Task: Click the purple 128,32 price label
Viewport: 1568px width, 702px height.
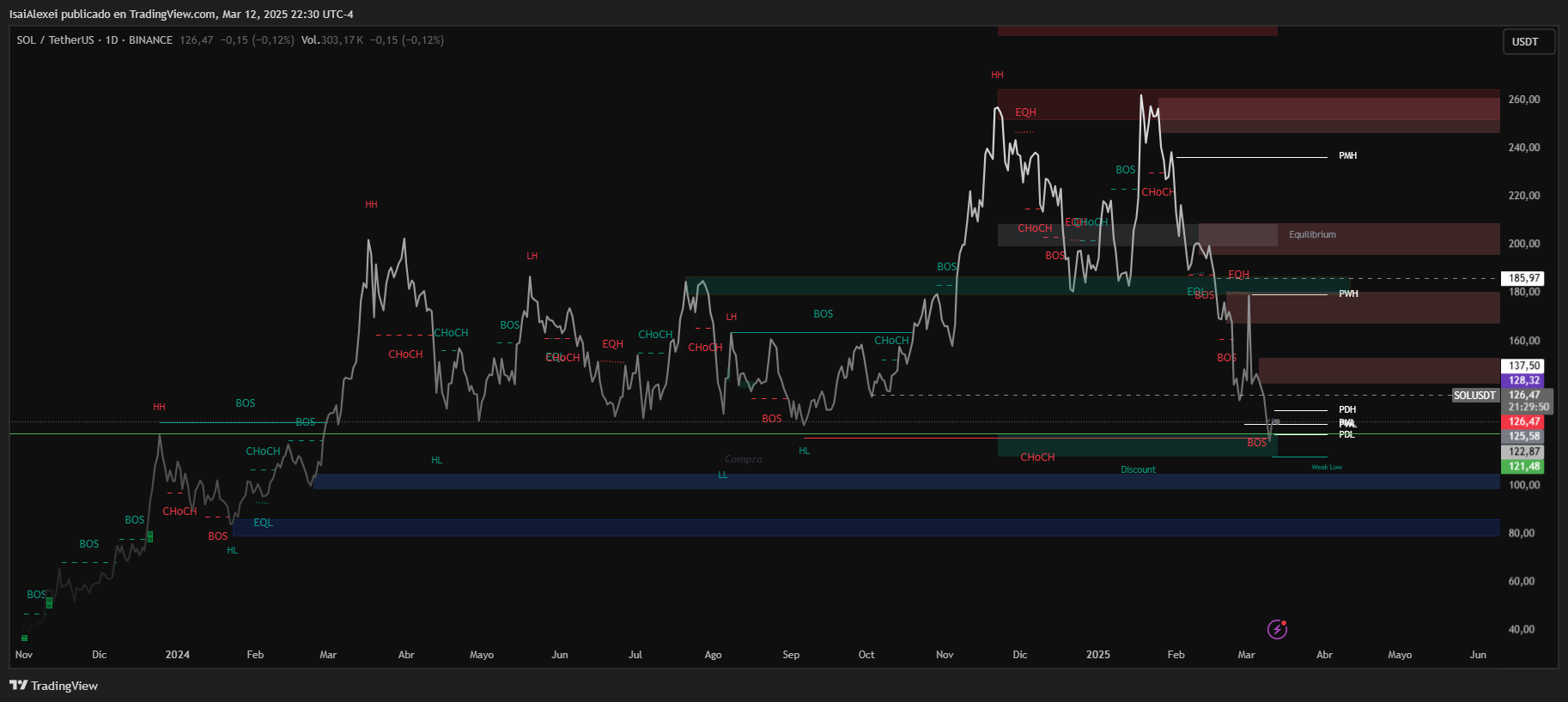Action: point(1523,380)
